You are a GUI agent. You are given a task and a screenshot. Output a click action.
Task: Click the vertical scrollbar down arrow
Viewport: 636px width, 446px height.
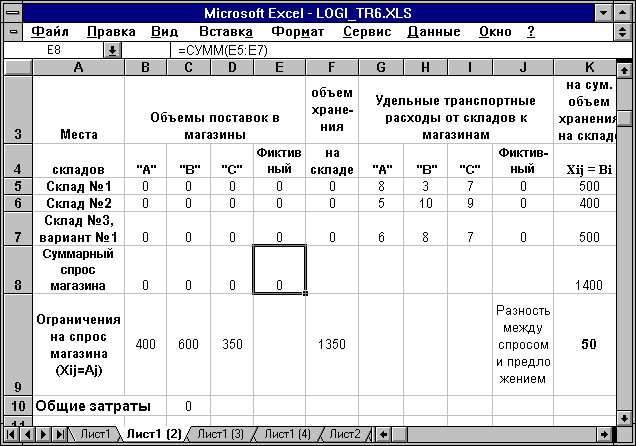click(x=624, y=418)
